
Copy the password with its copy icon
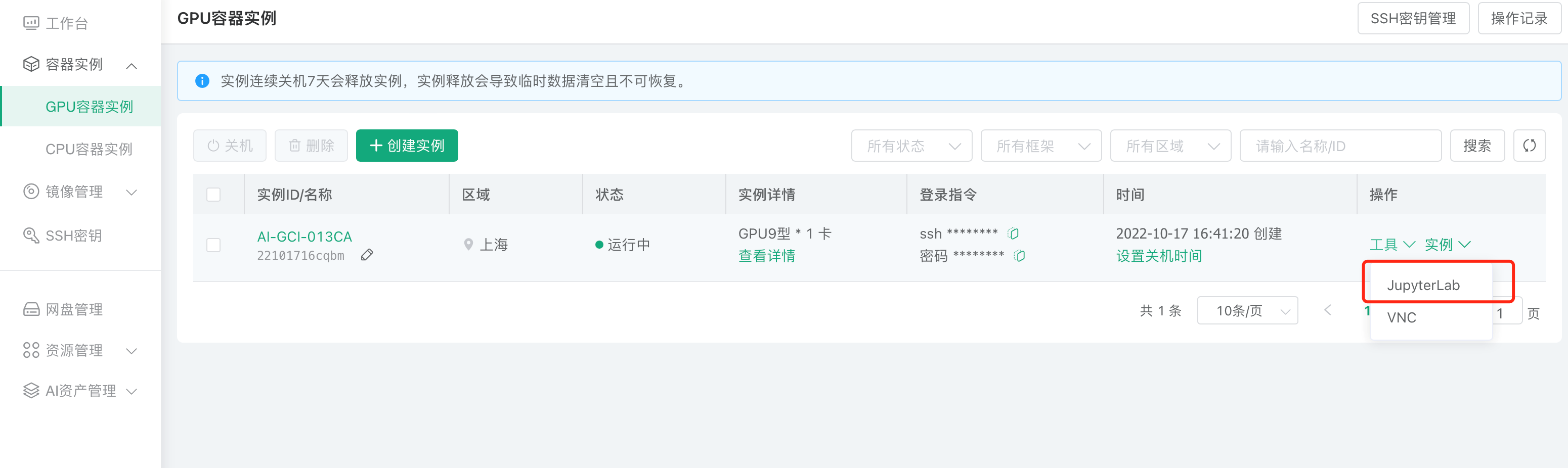click(1020, 256)
